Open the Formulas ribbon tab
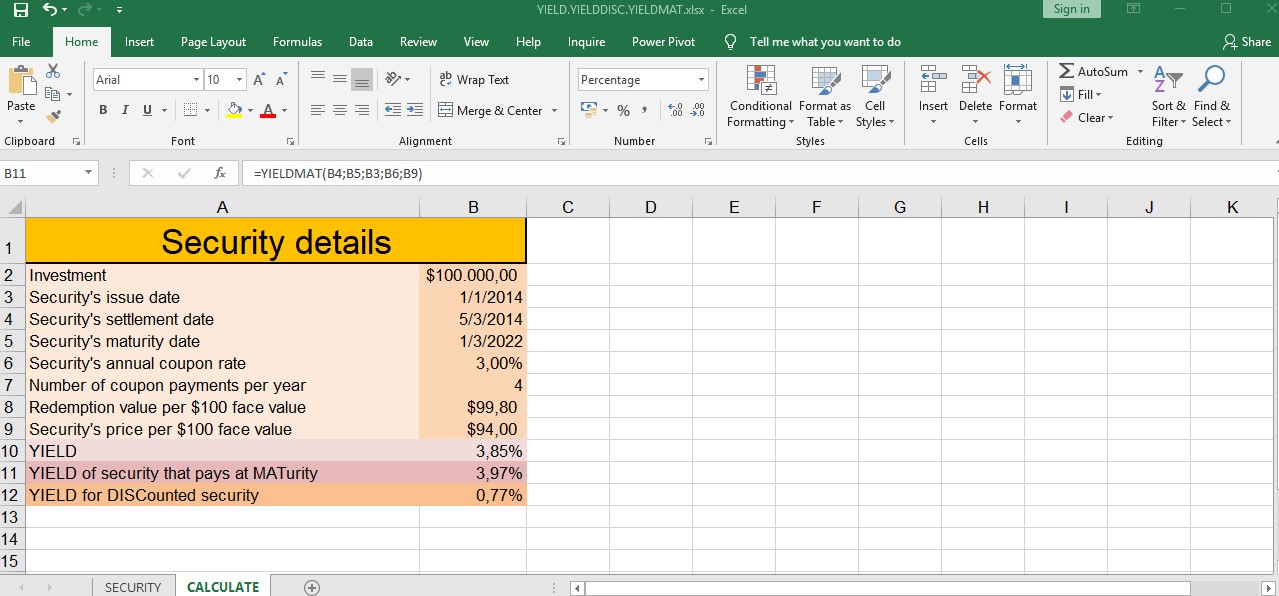Viewport: 1279px width, 596px height. tap(297, 42)
